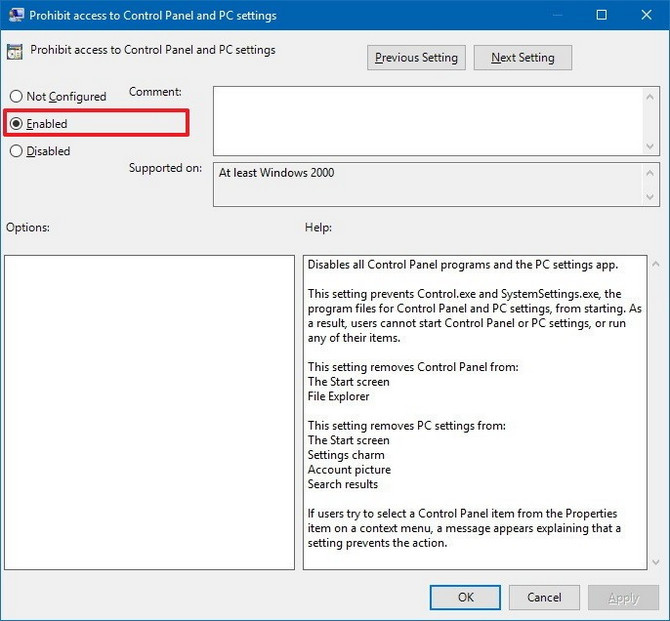
Task: Click the Comment box scroll down arrow
Action: coord(651,146)
